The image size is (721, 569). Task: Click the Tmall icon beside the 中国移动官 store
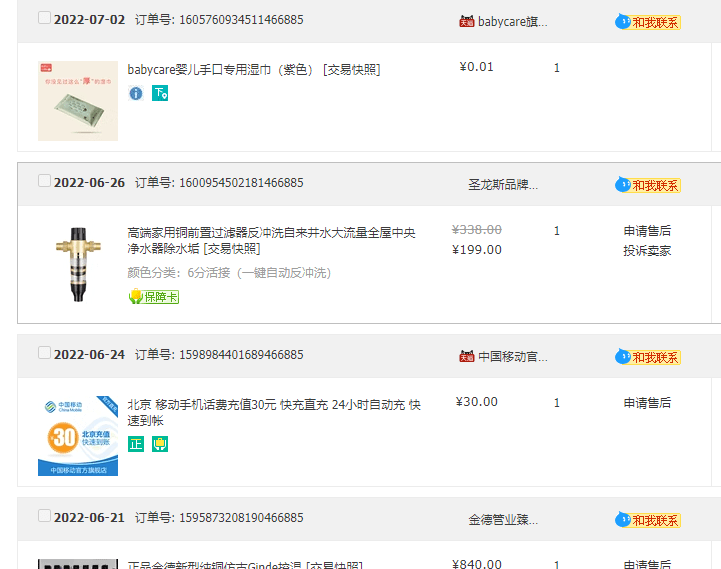[x=466, y=356]
